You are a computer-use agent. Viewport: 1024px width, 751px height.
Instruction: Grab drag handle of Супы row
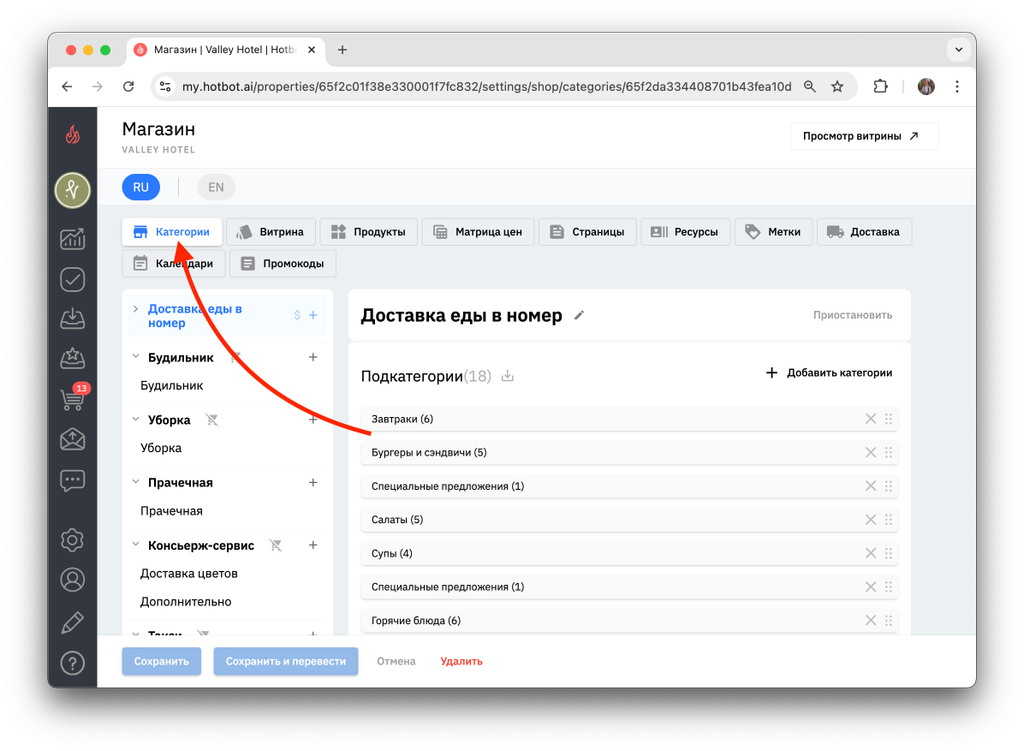tap(889, 553)
